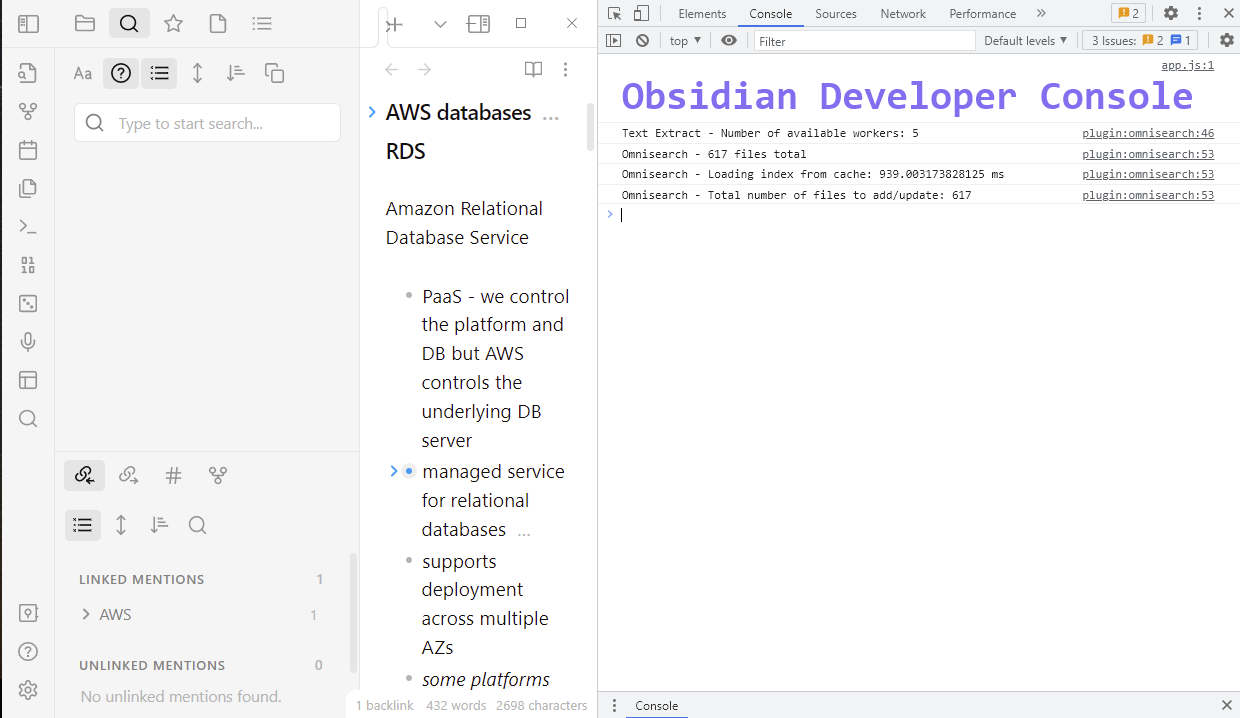The height and width of the screenshot is (718, 1240).
Task: Open a random note with dice icon
Action: 28,303
